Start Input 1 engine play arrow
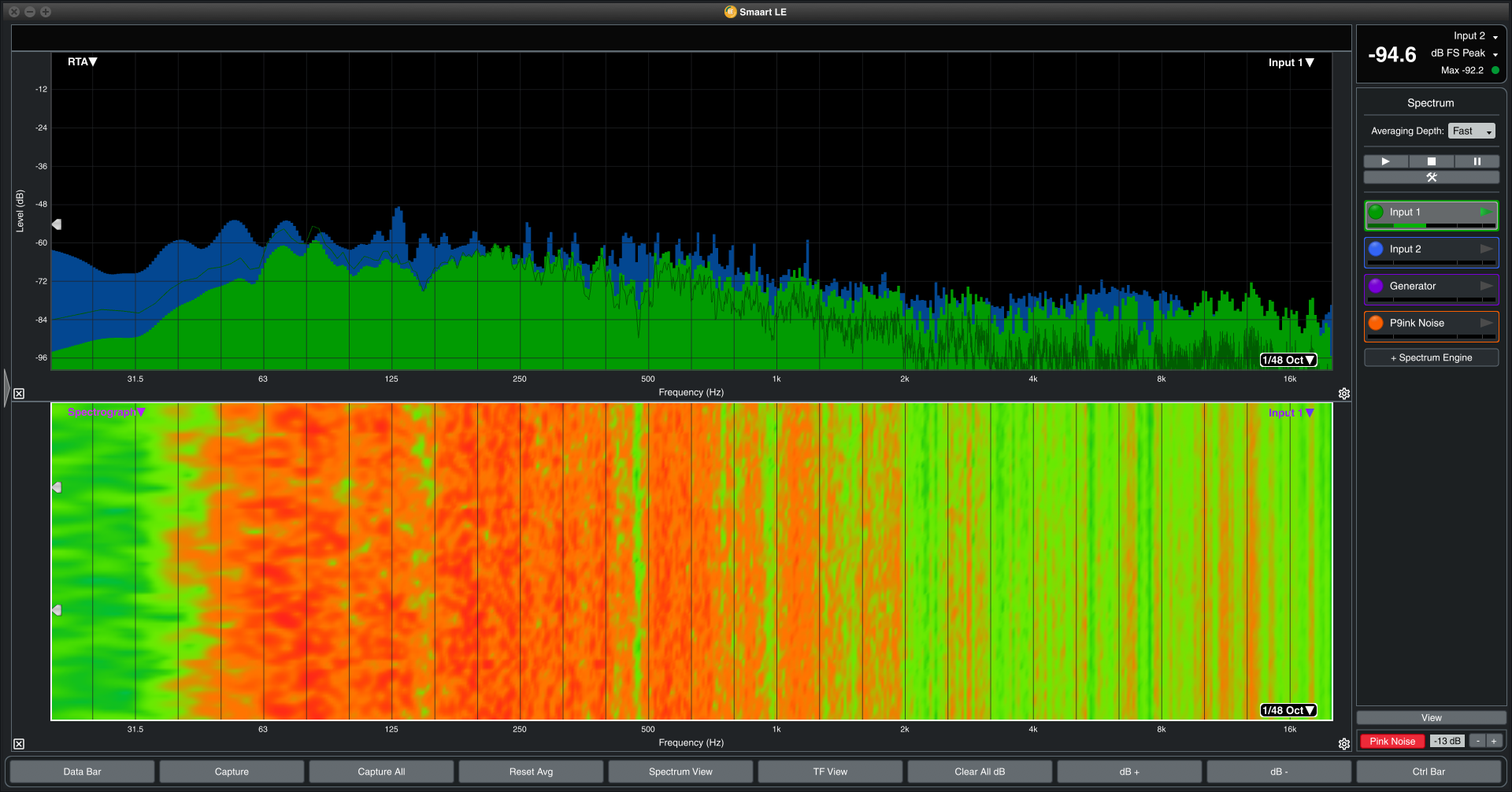Image resolution: width=1512 pixels, height=792 pixels. tap(1486, 212)
